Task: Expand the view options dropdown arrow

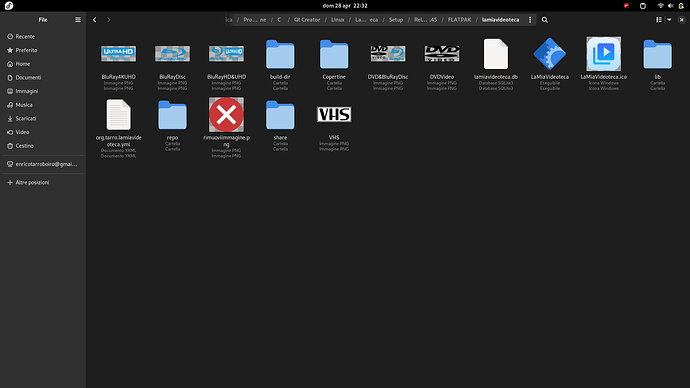Action: 669,20
